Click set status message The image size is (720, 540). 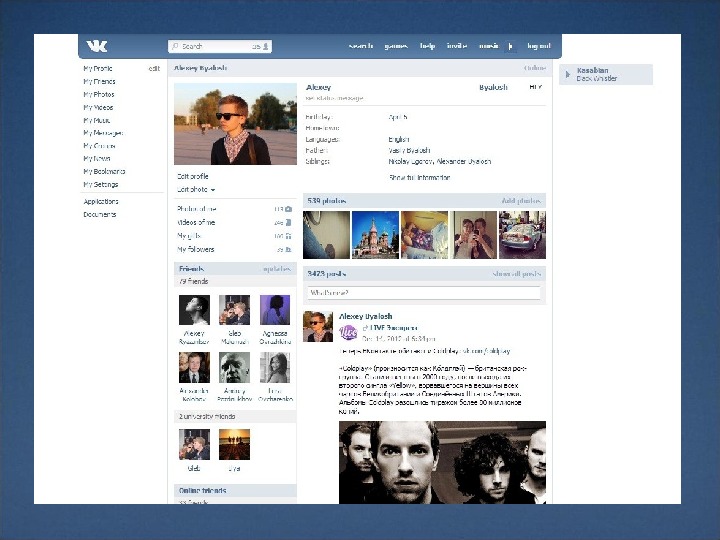coord(334,98)
